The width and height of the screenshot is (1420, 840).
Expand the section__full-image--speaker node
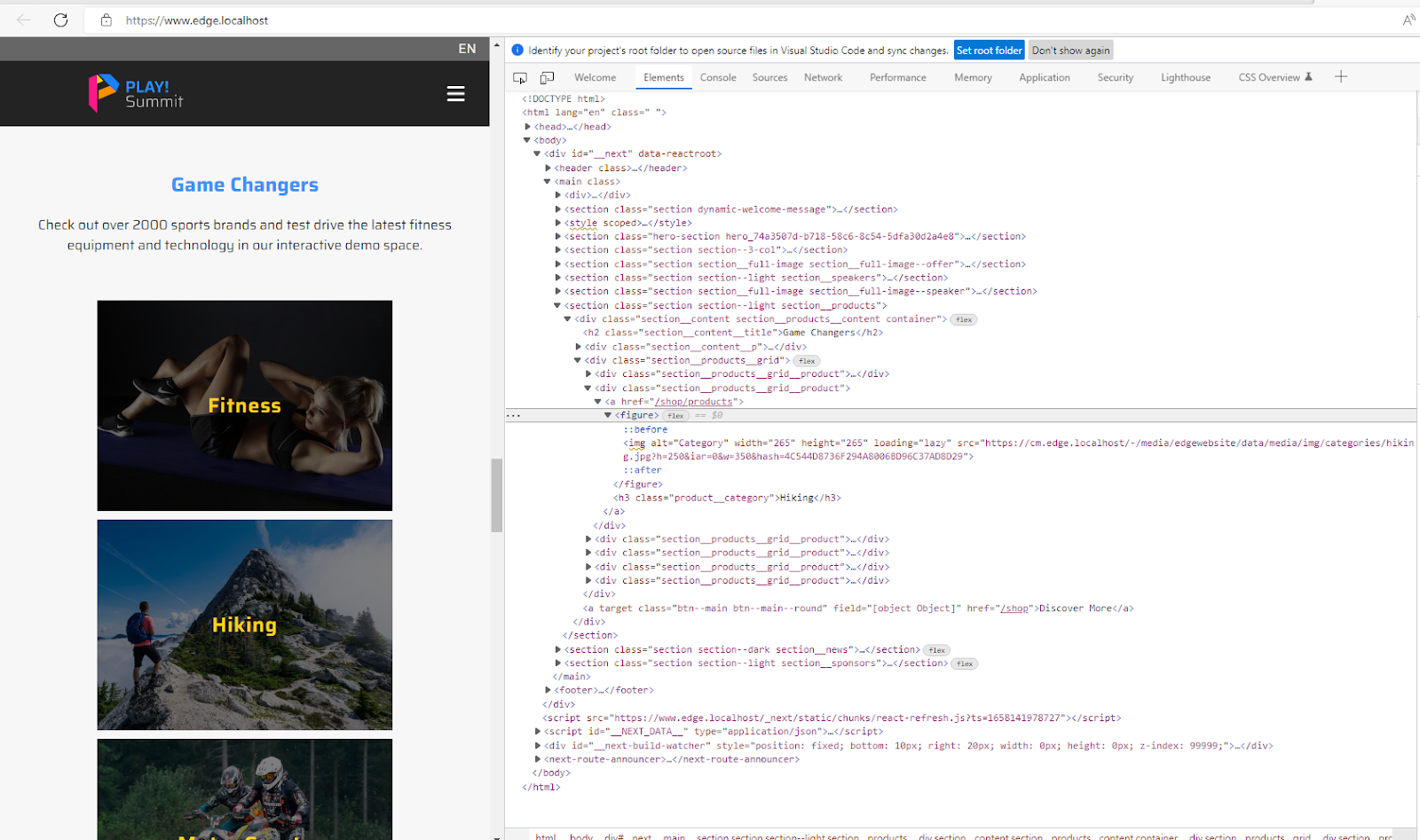point(557,291)
